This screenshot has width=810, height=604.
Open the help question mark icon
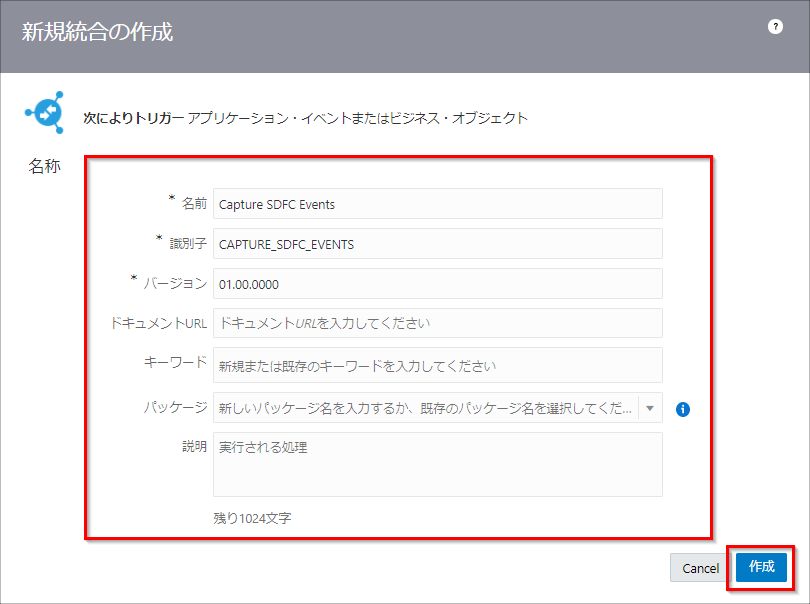(x=775, y=27)
